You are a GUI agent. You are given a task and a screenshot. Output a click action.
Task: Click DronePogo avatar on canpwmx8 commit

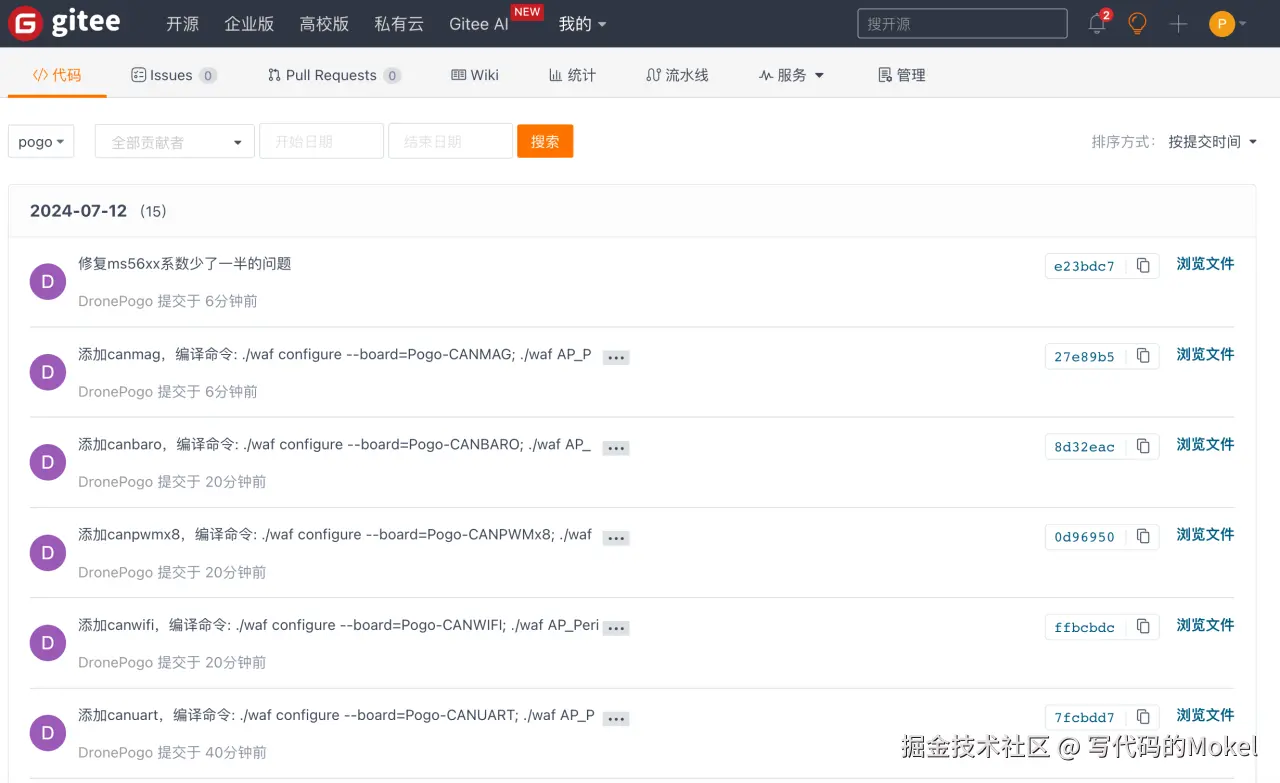point(48,553)
